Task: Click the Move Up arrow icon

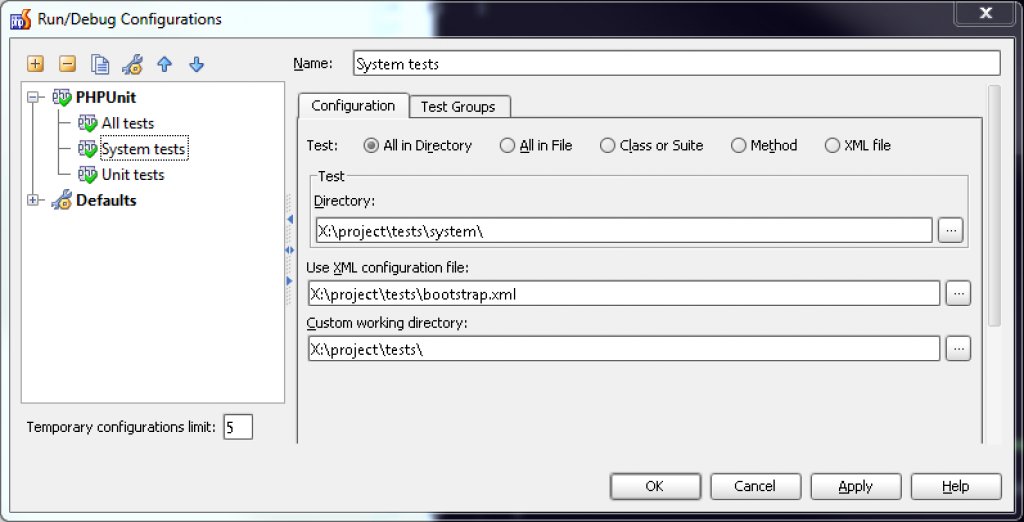Action: coord(165,64)
